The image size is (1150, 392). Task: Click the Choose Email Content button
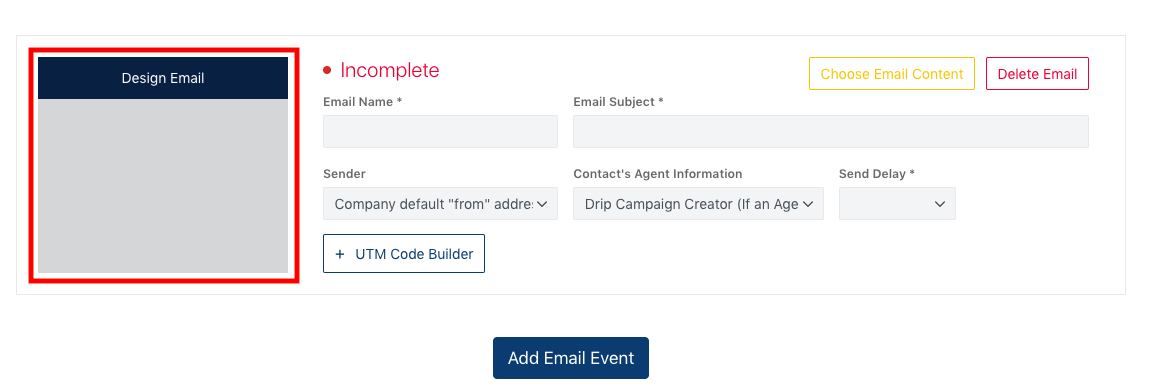(891, 73)
